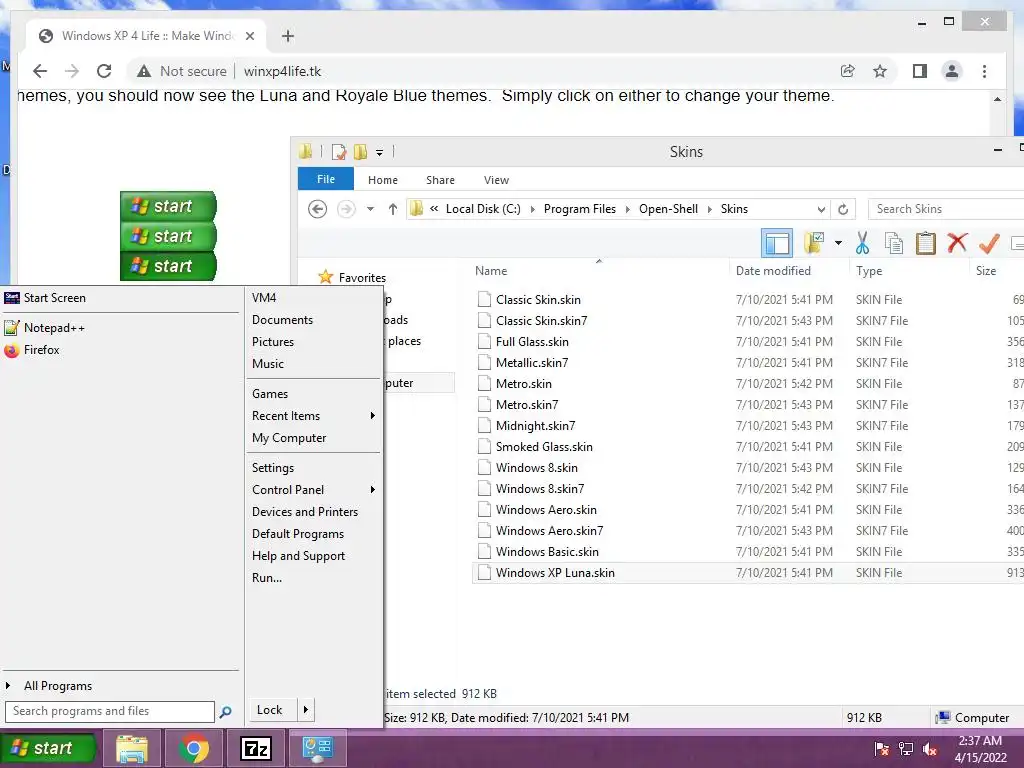Open Chrome from the taskbar
1024x768 pixels.
click(x=194, y=749)
